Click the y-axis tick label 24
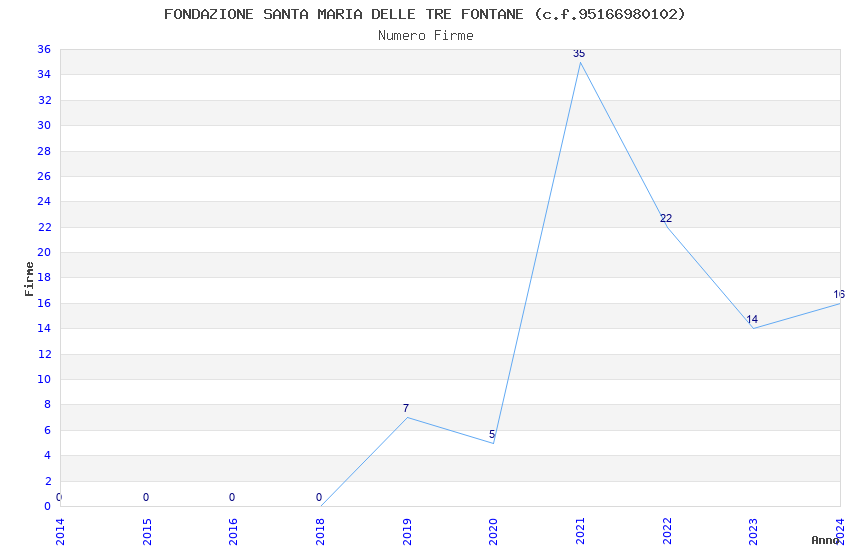 44,201
